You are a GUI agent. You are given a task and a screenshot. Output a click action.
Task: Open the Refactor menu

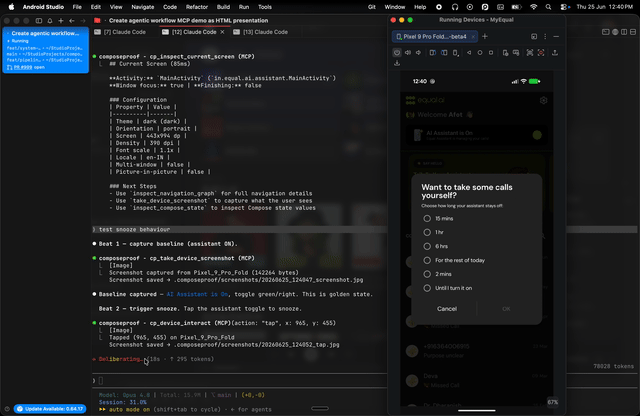coord(197,7)
